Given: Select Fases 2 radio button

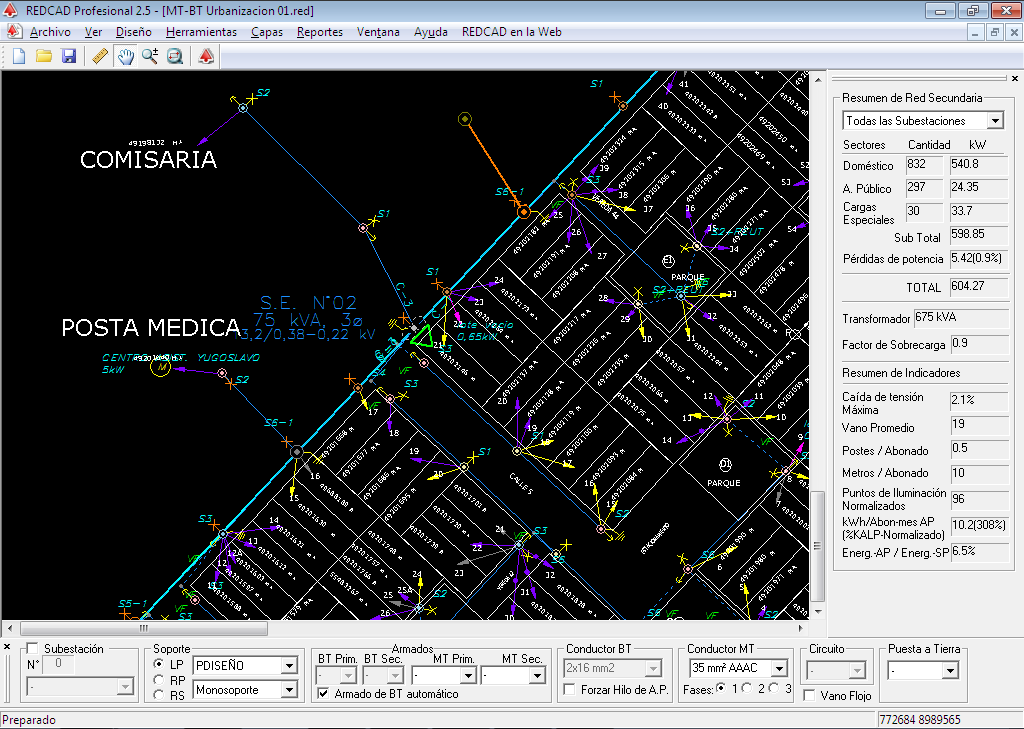Looking at the screenshot, I should click(x=748, y=688).
